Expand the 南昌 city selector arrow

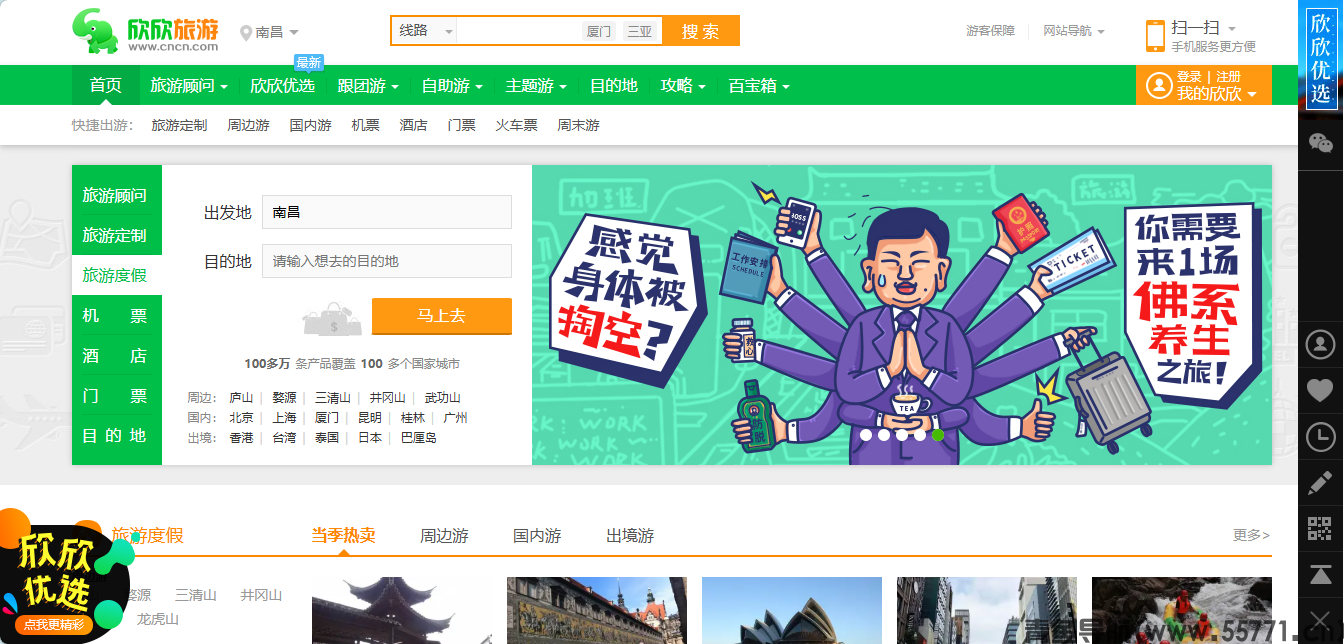pos(293,33)
